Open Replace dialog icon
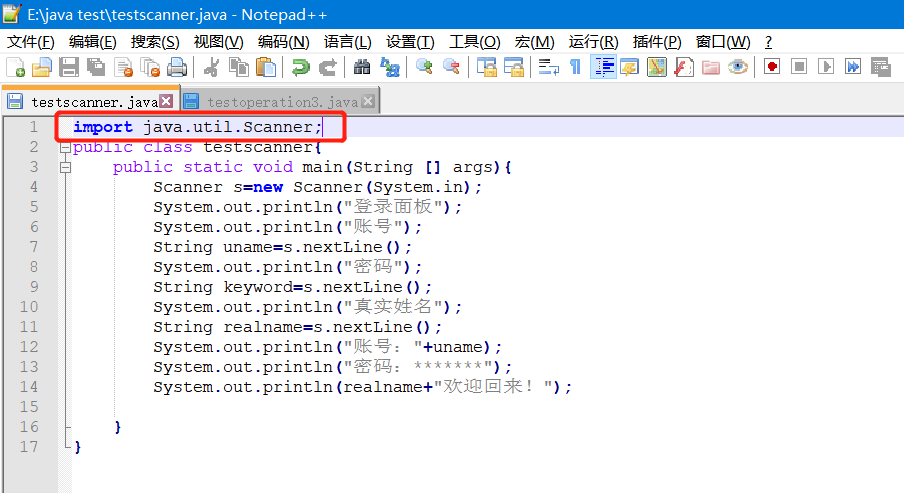Image resolution: width=904 pixels, height=493 pixels. [x=390, y=67]
